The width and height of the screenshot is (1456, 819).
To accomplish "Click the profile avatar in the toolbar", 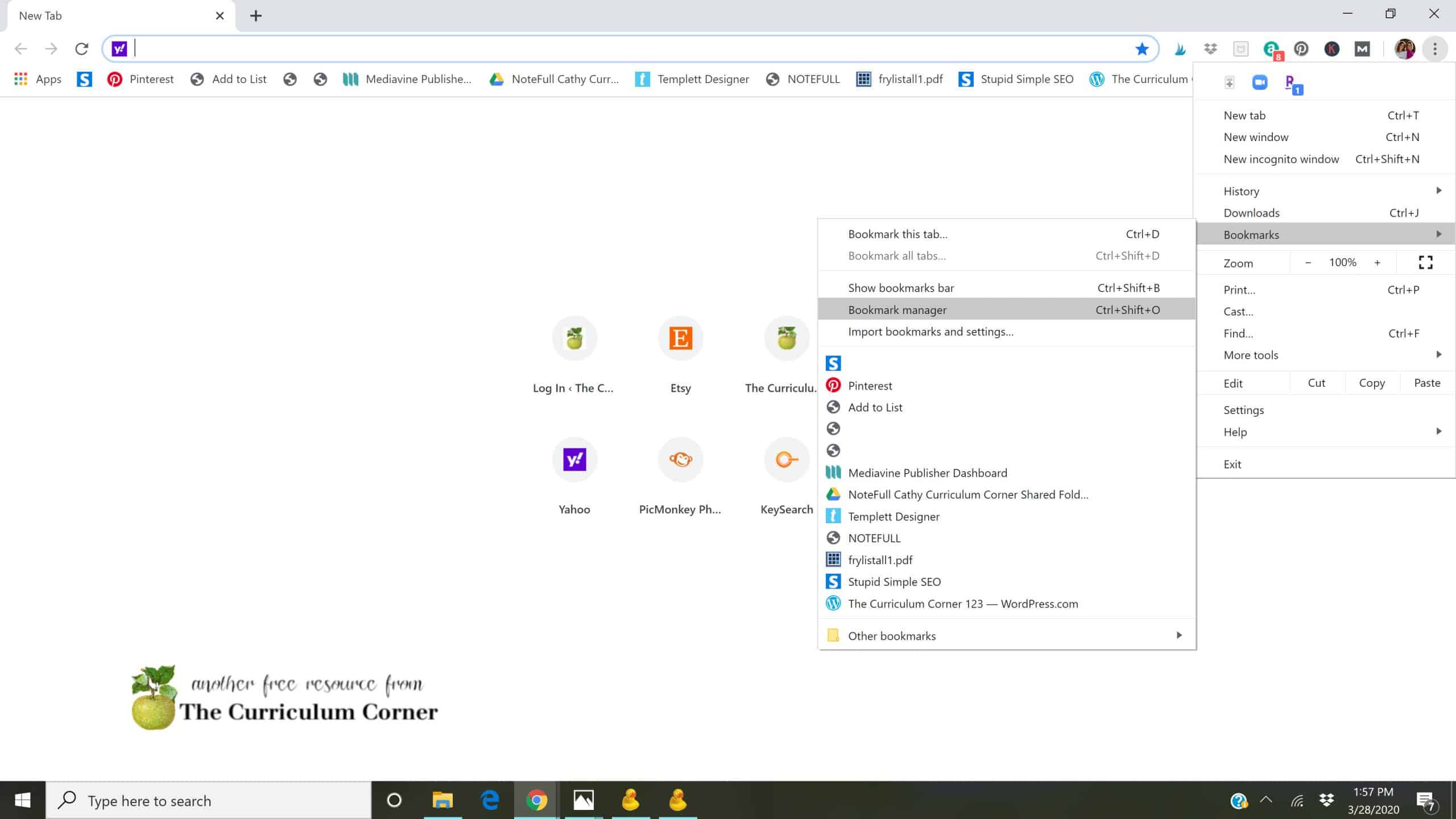I will coord(1405,49).
